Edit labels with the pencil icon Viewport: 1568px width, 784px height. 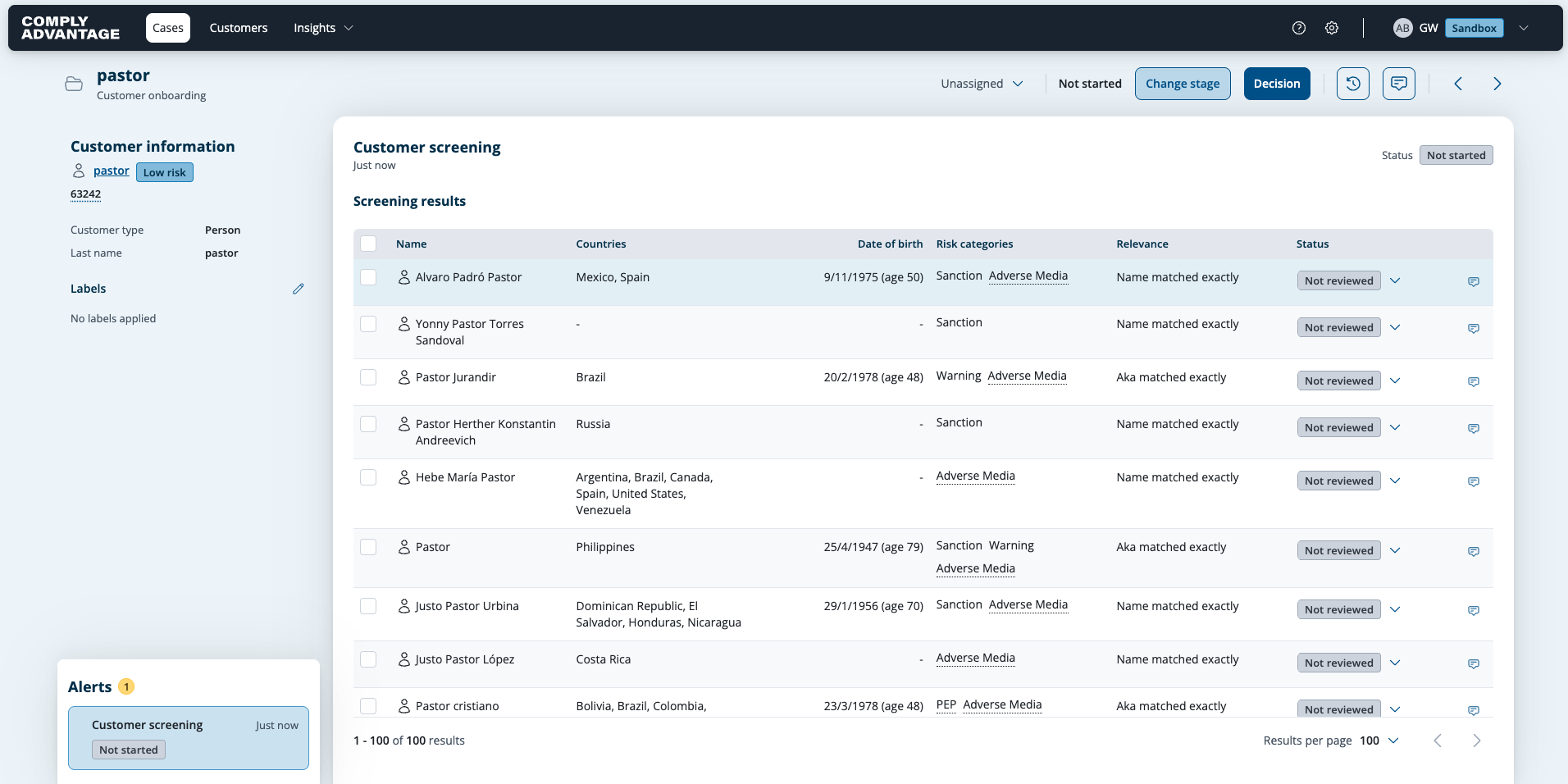[x=299, y=289]
